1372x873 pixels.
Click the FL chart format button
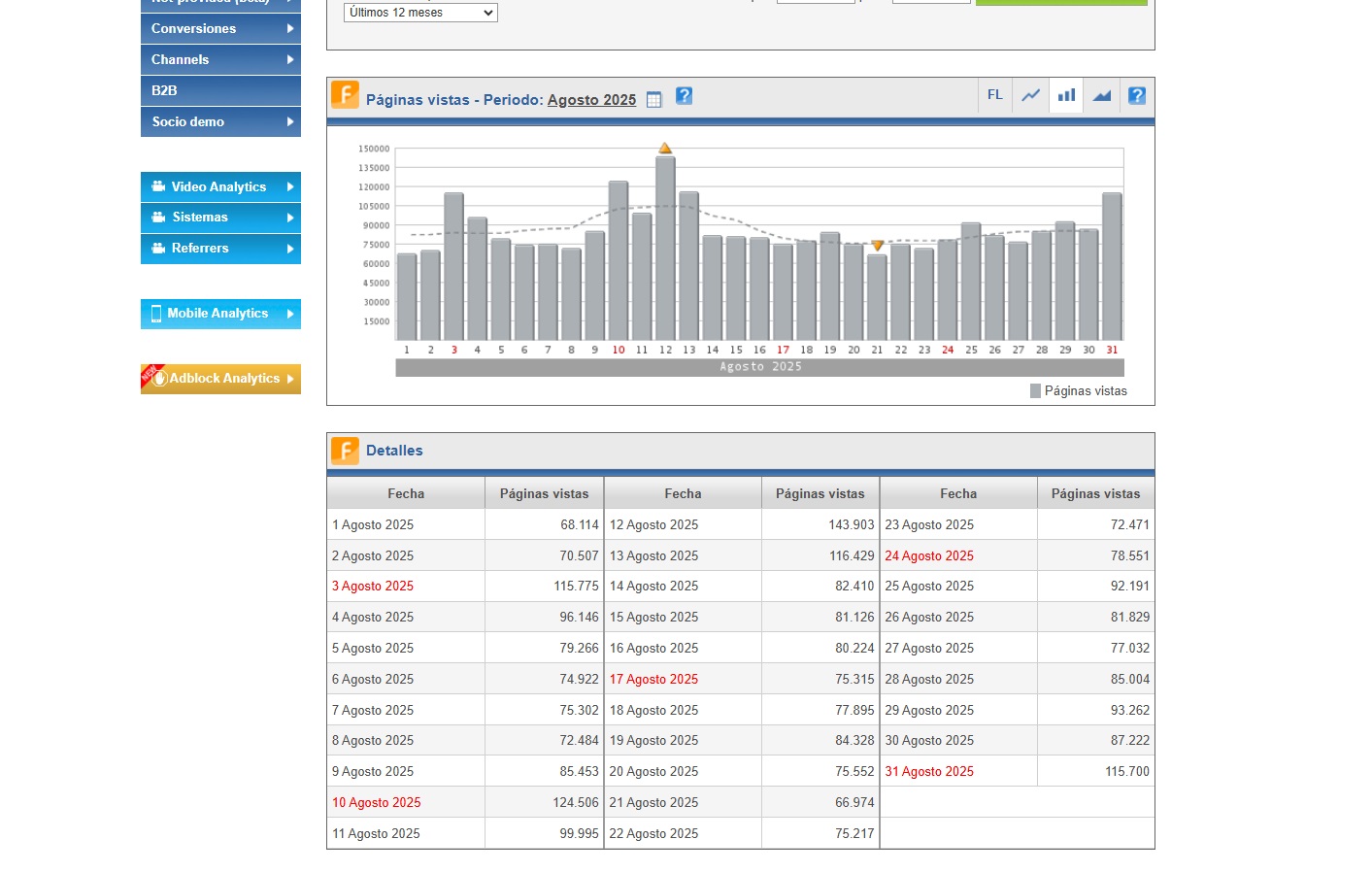pos(994,95)
